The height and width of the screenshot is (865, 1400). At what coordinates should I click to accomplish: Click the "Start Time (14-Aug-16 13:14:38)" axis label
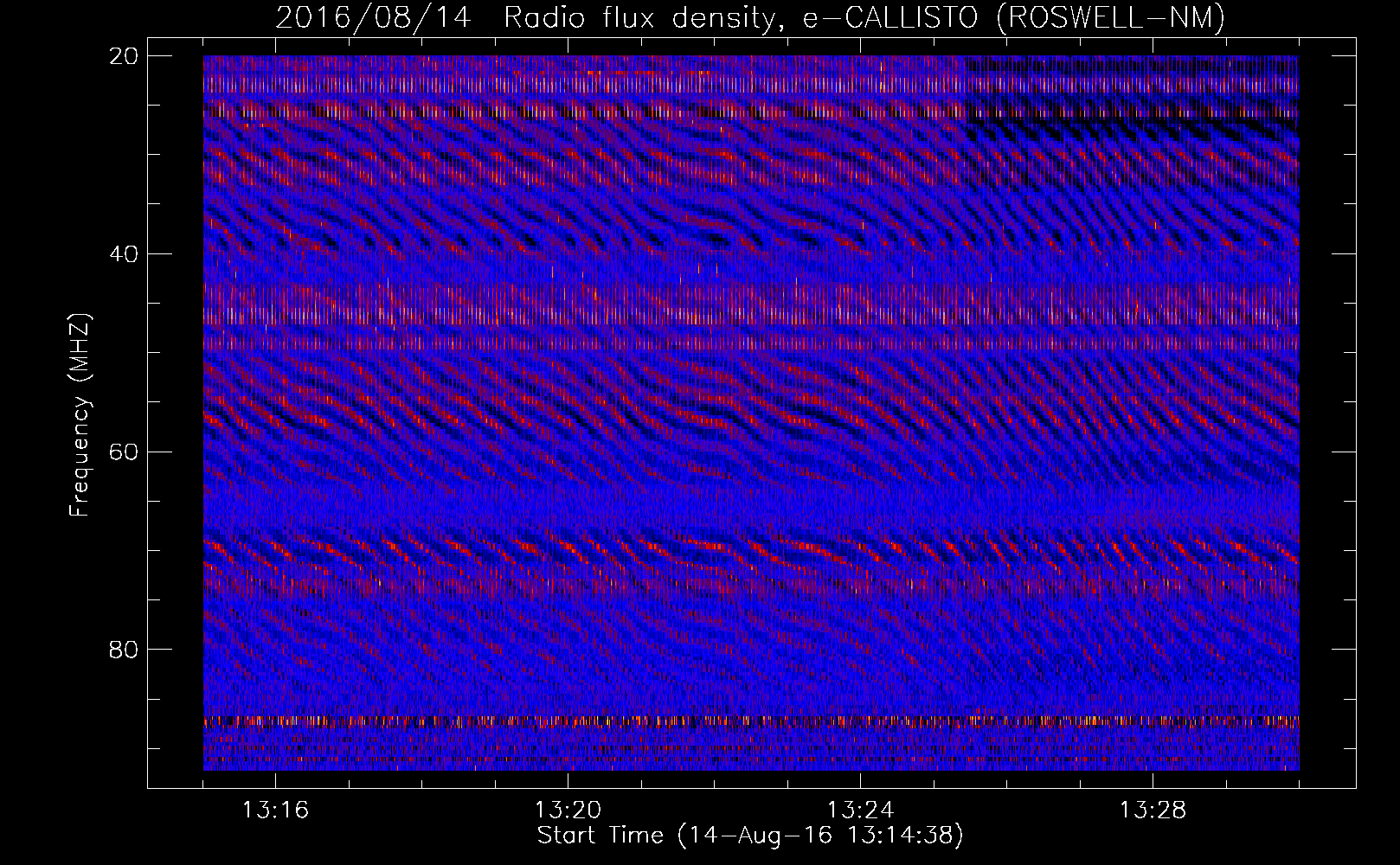coord(750,836)
